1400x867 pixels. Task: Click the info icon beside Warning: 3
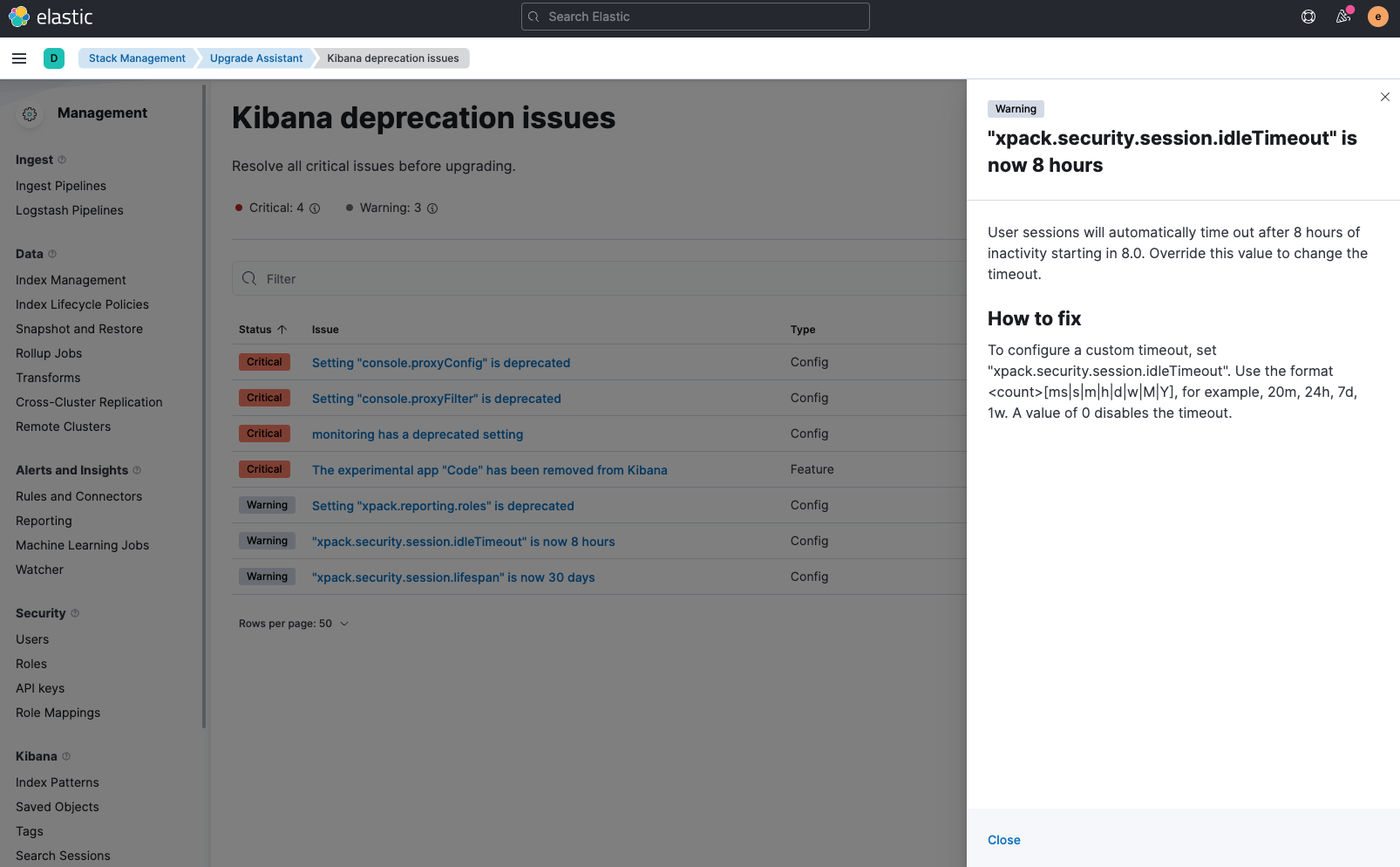click(x=432, y=208)
